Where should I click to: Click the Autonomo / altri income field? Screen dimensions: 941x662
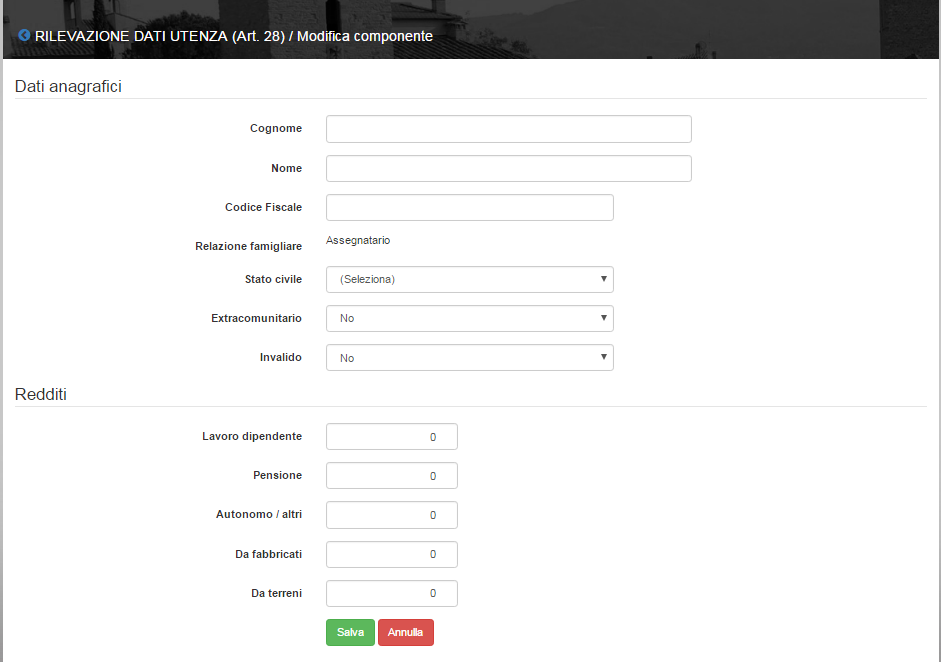[391, 515]
